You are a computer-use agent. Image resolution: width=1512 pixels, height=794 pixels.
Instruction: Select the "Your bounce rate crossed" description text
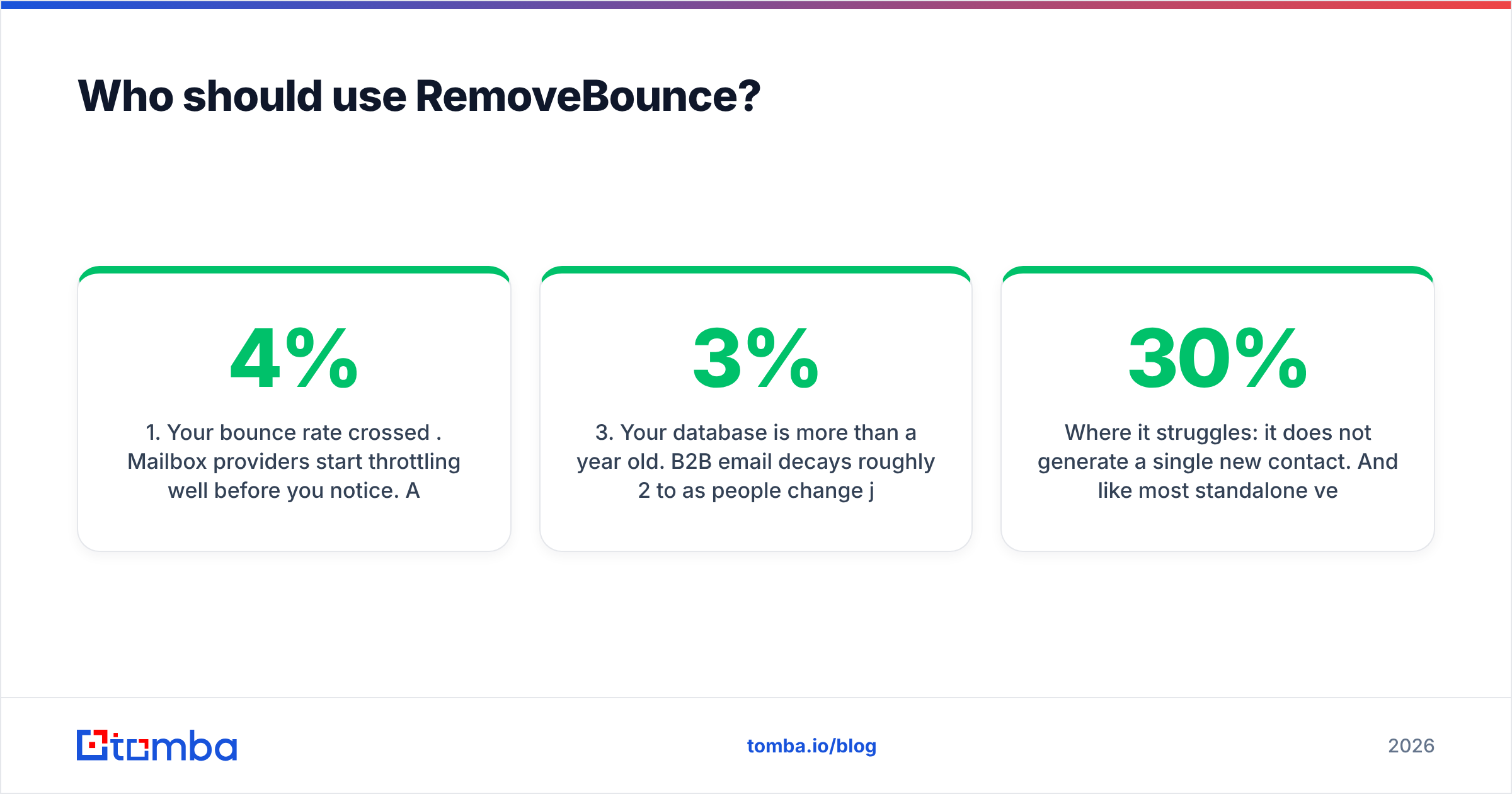[294, 461]
